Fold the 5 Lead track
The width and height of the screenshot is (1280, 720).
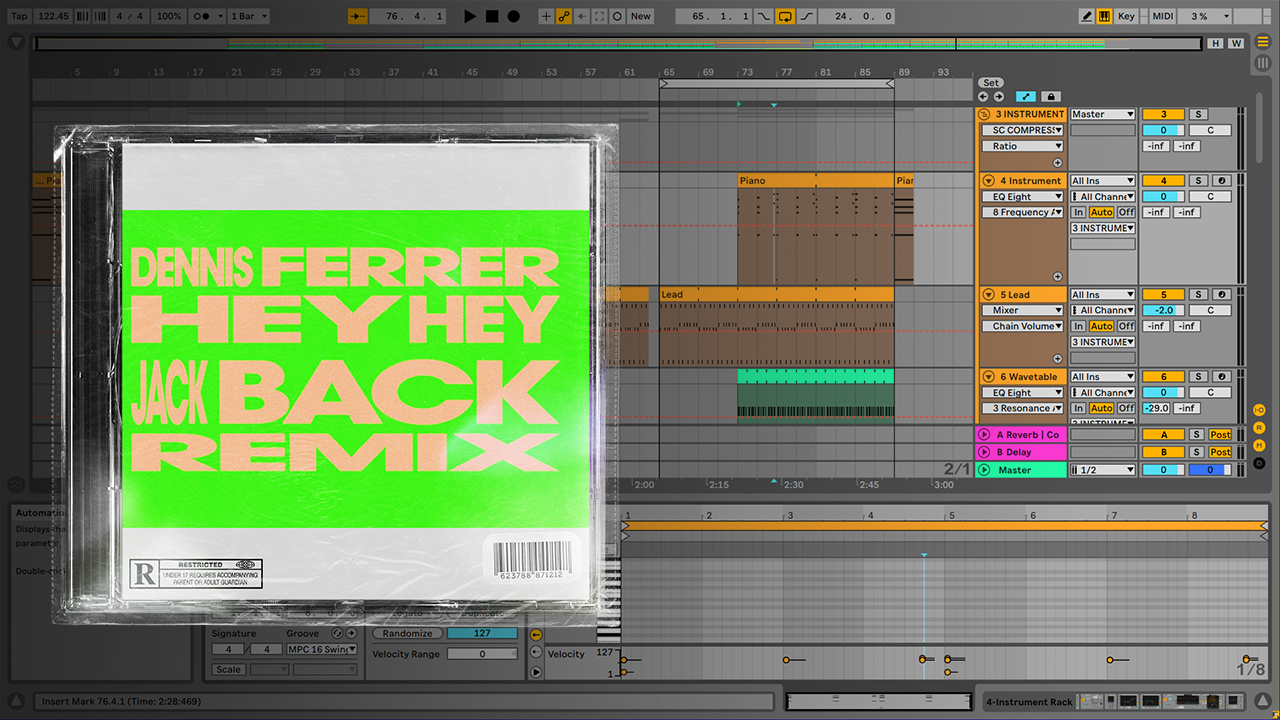click(988, 295)
